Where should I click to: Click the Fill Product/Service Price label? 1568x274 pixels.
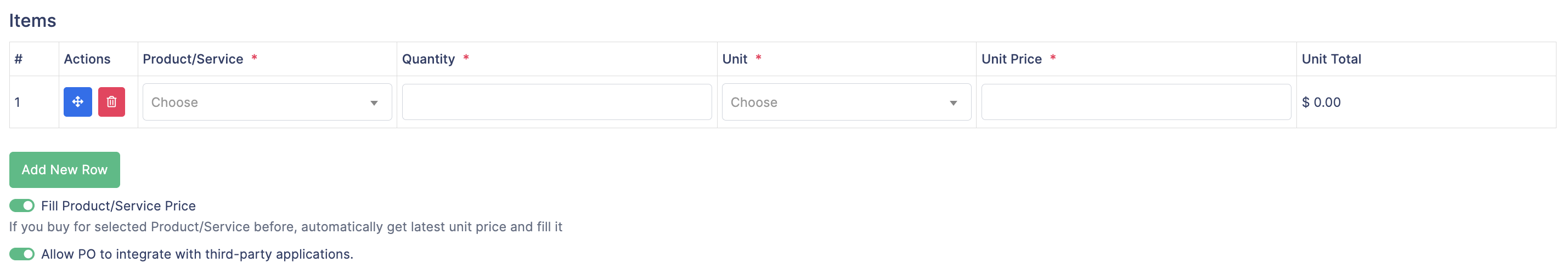tap(118, 206)
